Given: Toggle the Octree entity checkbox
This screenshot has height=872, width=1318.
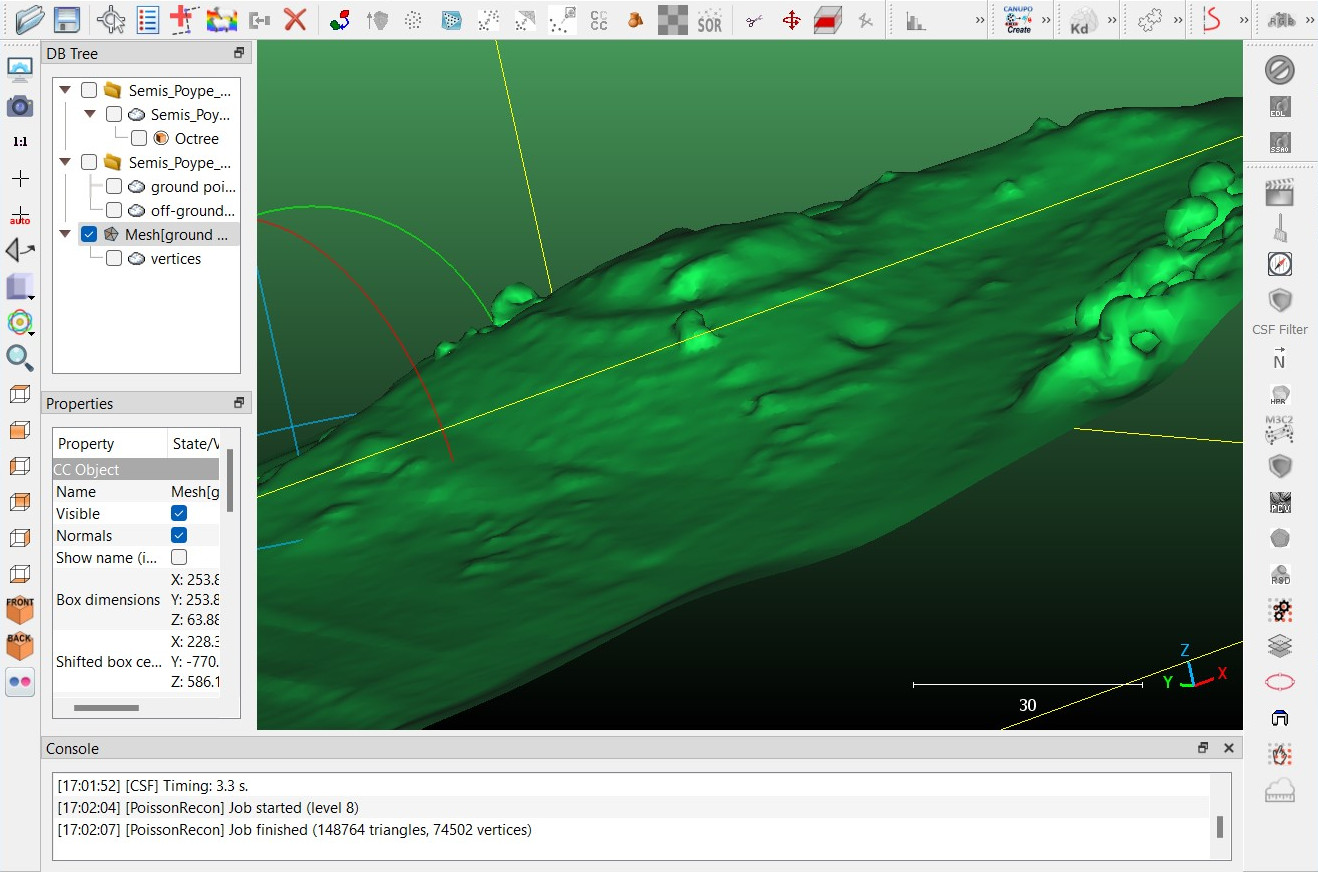Looking at the screenshot, I should click(139, 139).
